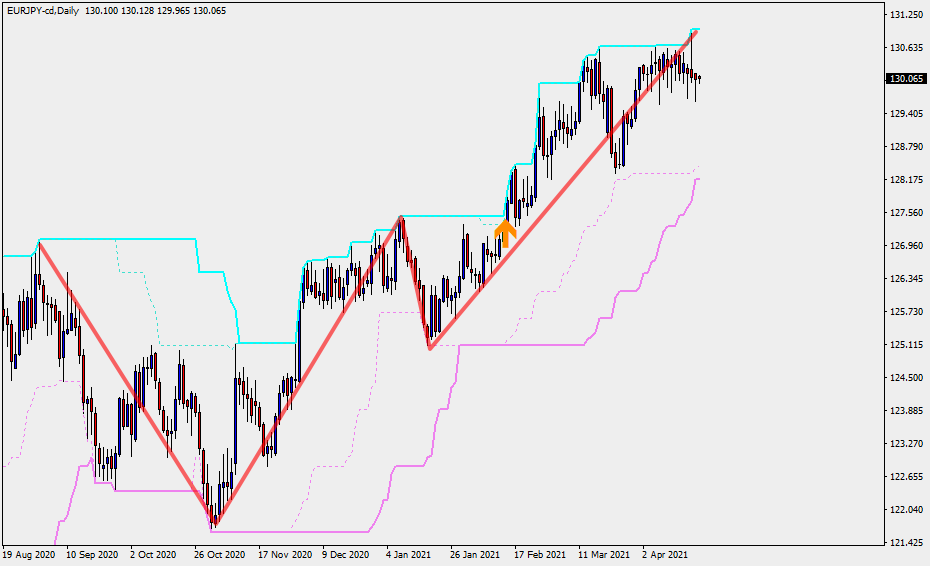This screenshot has height=566, width=930.
Task: Click the 127.560 price scale label
Action: pyautogui.click(x=905, y=213)
